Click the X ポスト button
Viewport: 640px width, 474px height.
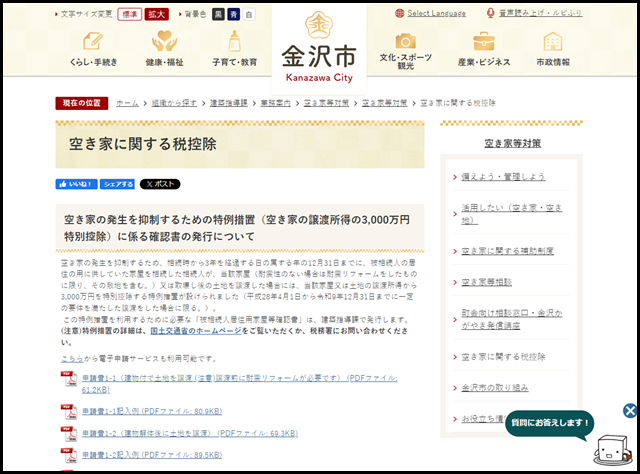(x=160, y=184)
